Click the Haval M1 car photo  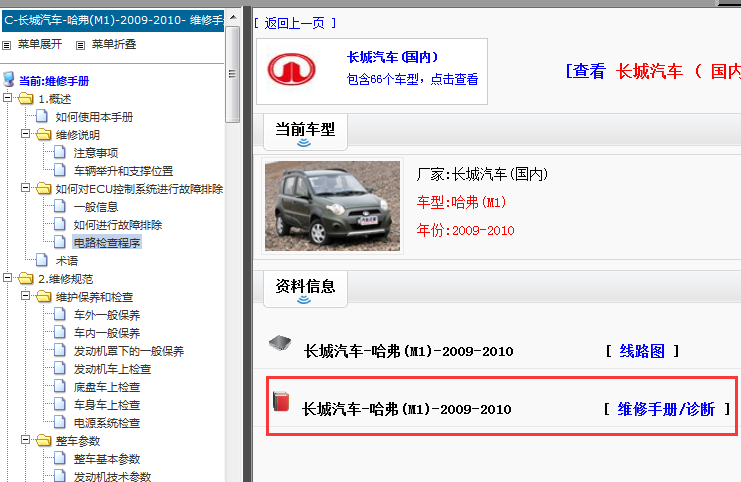(333, 206)
